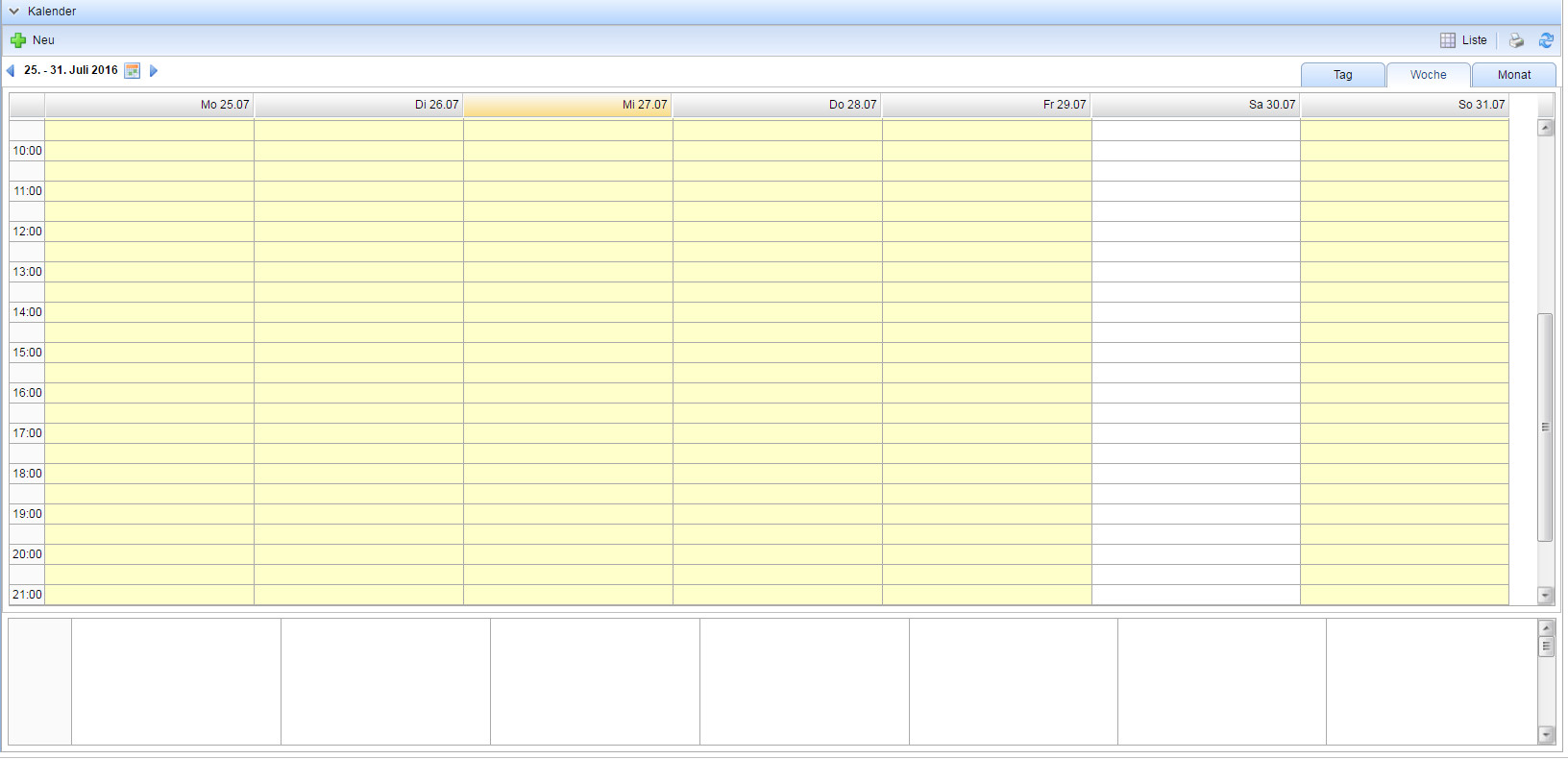The width and height of the screenshot is (1568, 759).
Task: Select the Fr 29.07 column header
Action: coord(987,105)
